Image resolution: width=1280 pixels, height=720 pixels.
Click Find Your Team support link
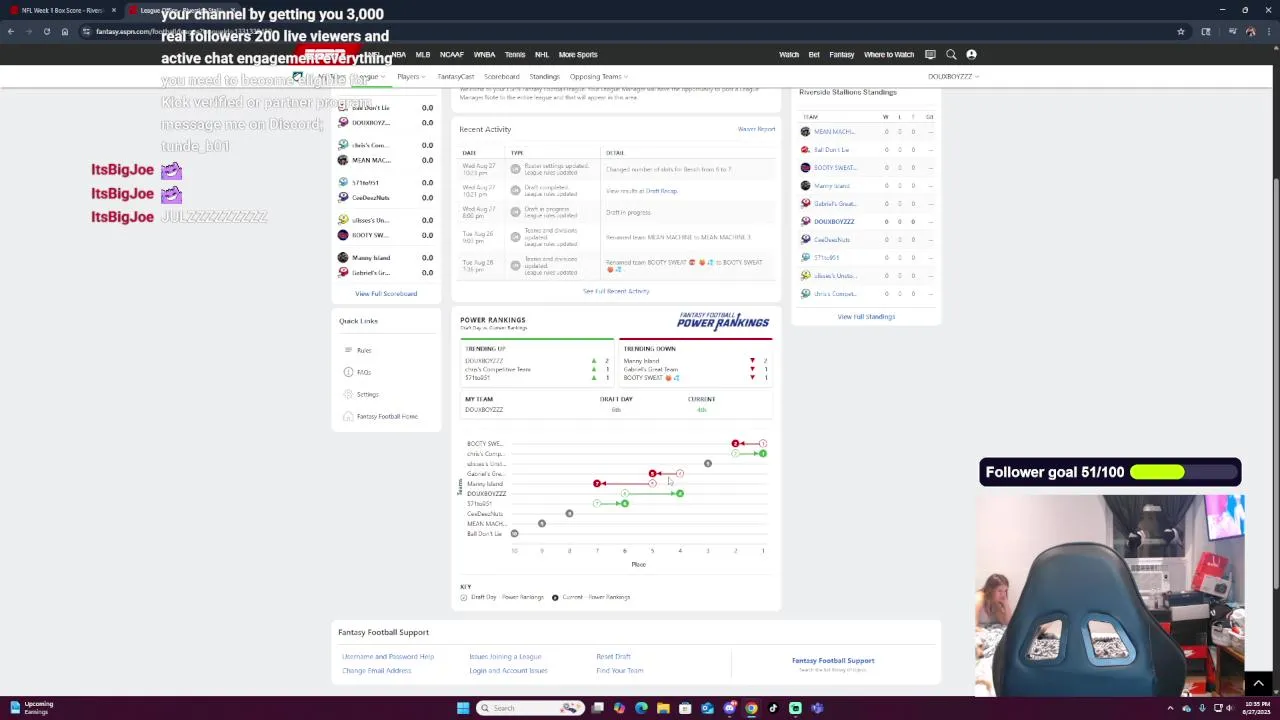pyautogui.click(x=620, y=671)
